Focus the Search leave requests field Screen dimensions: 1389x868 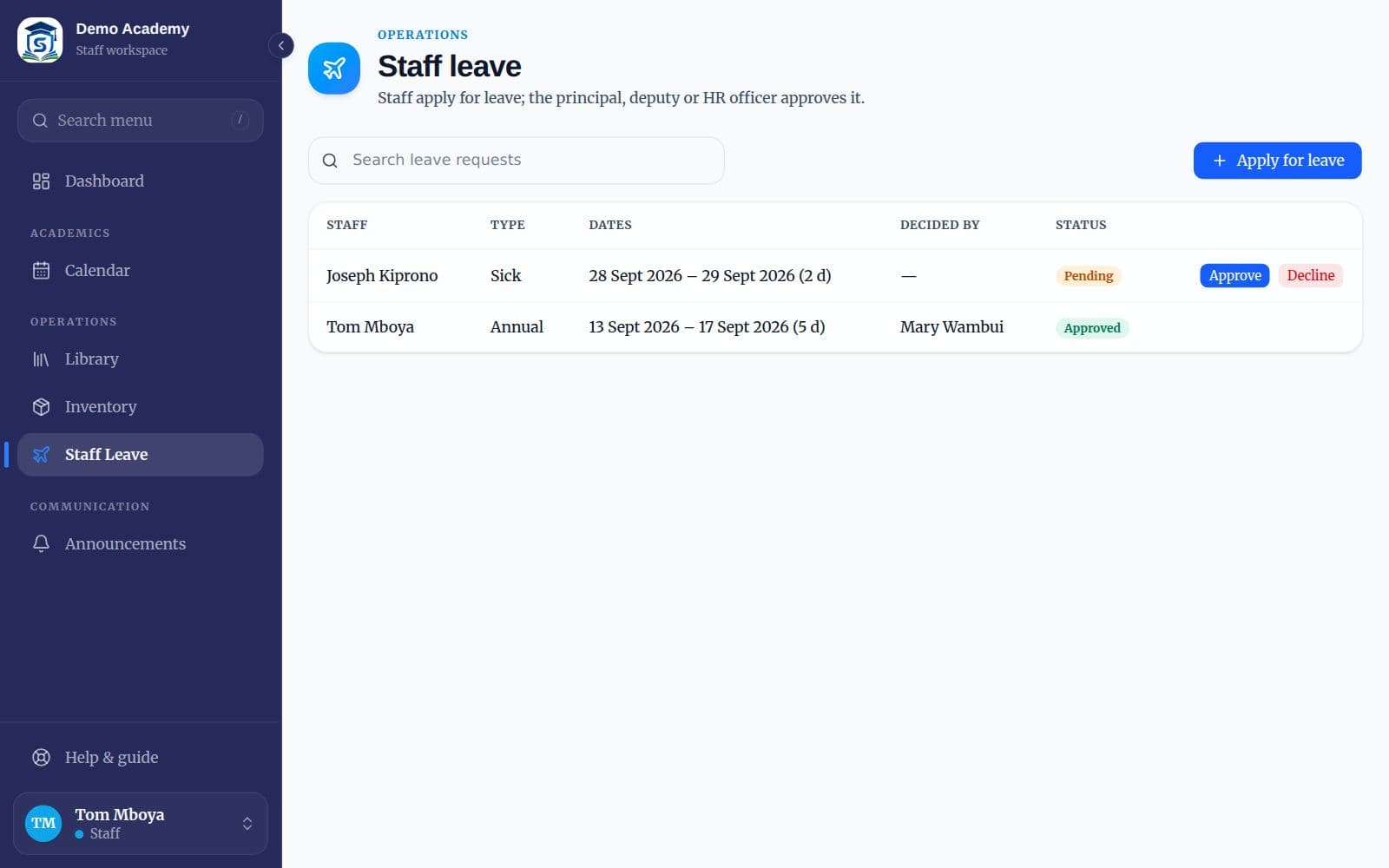517,161
